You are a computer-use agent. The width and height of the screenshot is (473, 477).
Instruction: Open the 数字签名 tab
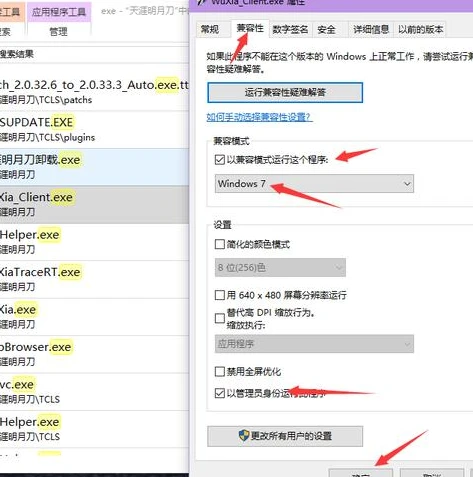click(290, 30)
